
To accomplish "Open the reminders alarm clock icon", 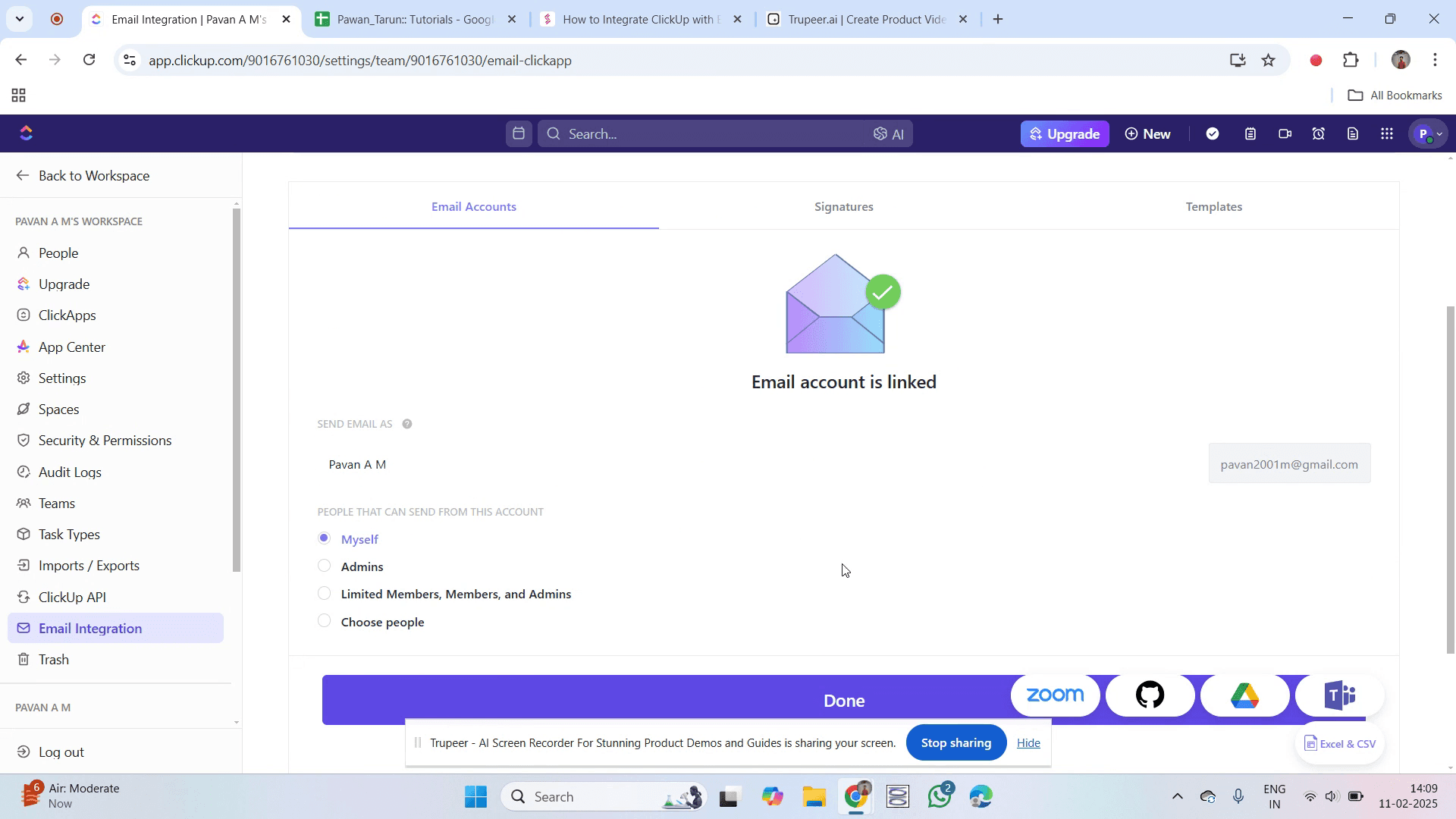I will [x=1319, y=133].
